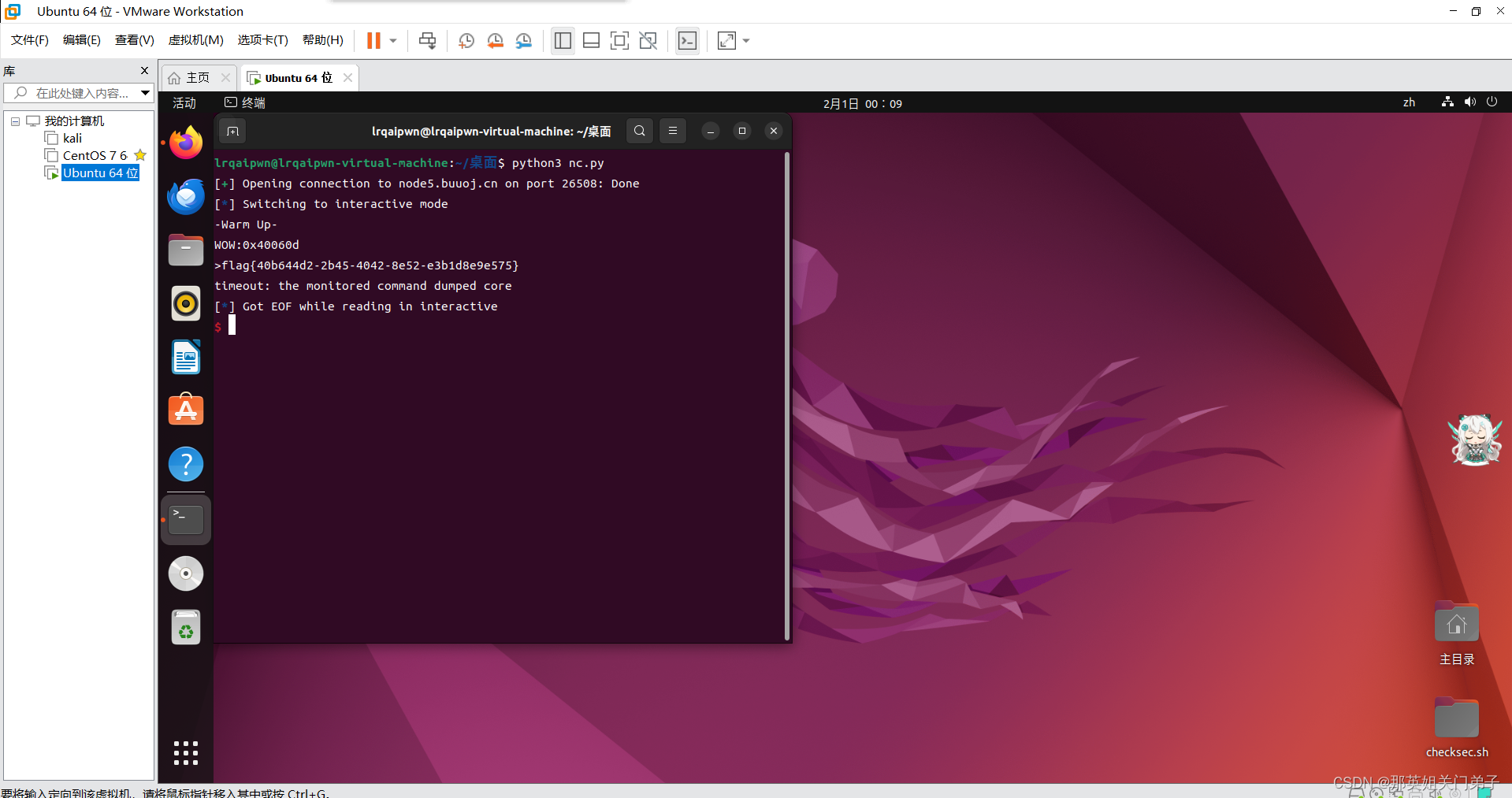Open the 查看(V) menu
This screenshot has width=1512, height=798.
[x=134, y=40]
